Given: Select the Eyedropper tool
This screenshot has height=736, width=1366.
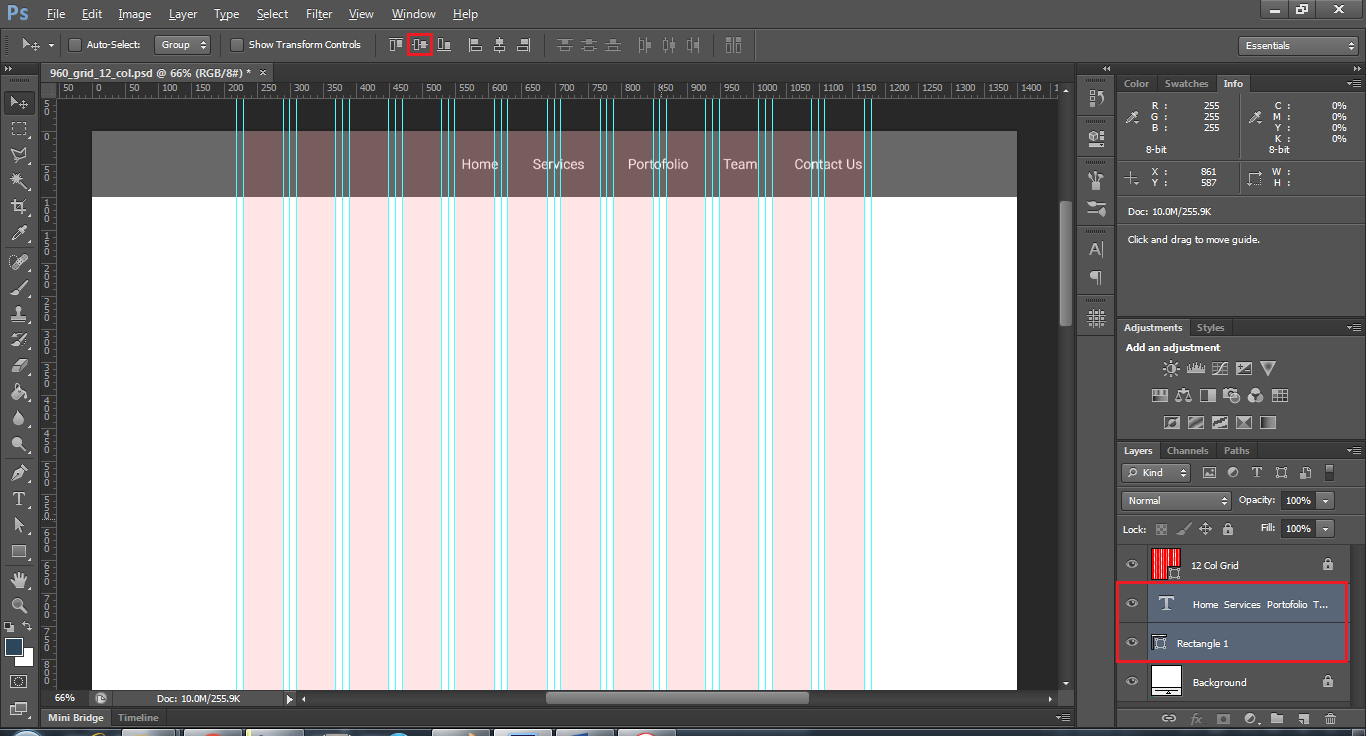Looking at the screenshot, I should click(x=19, y=234).
